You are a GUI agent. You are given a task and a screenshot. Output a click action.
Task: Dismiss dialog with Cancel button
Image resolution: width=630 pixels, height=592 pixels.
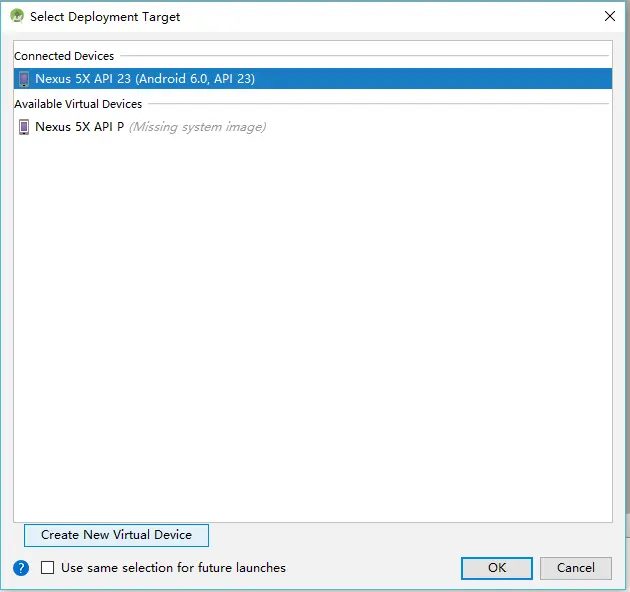[575, 568]
